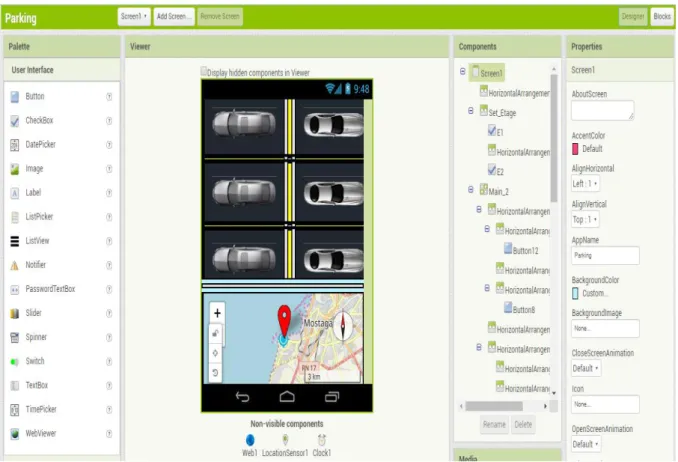This screenshot has width=678, height=462.
Task: Choose the Image component icon
Action: 15,169
